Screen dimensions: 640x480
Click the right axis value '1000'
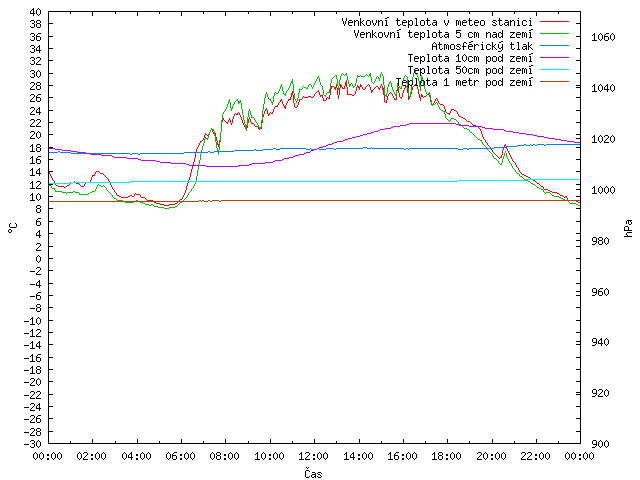pyautogui.click(x=603, y=190)
